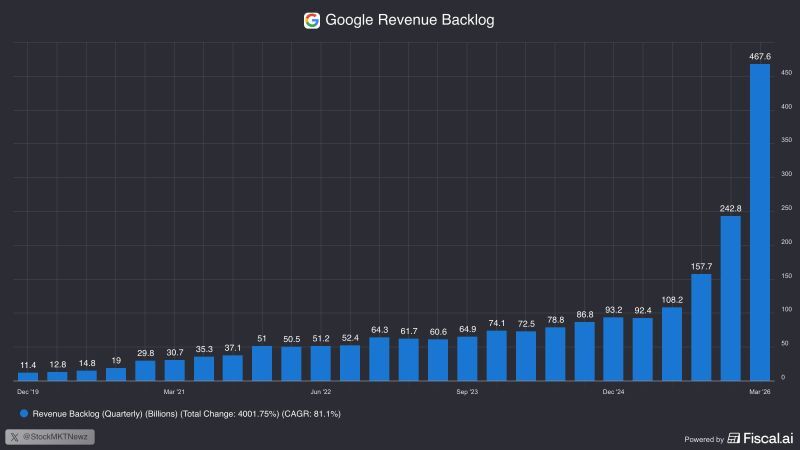800x450 pixels.
Task: Click the Dec '24 x-axis label
Action: [613, 392]
